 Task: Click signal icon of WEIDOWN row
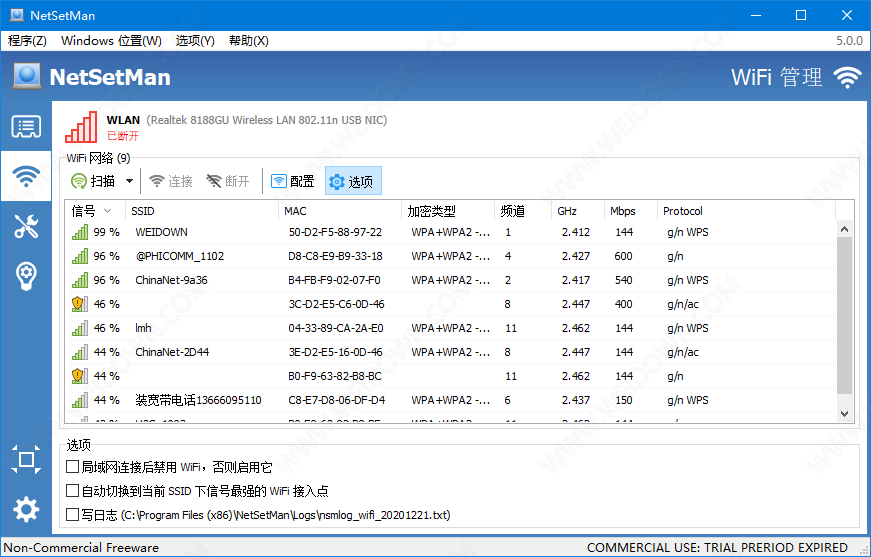pos(80,232)
